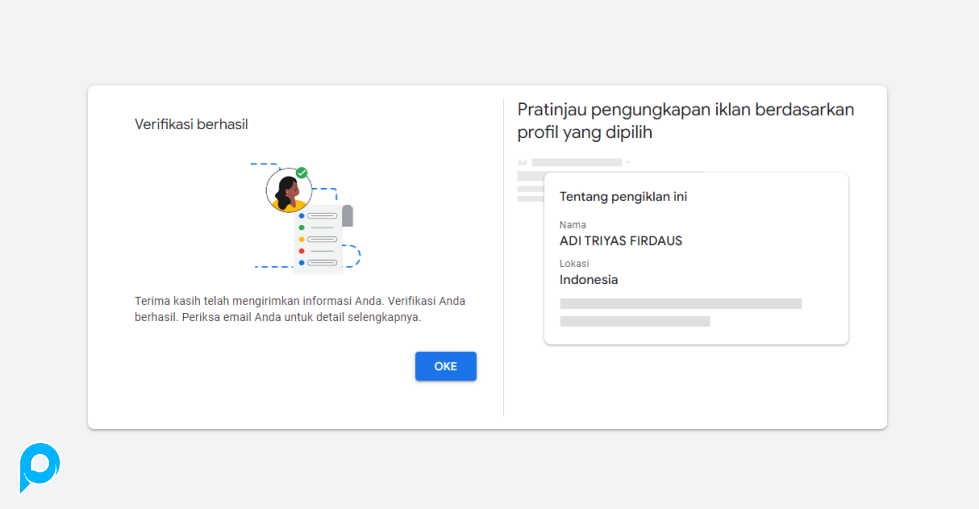
Task: Click the blue OKE button
Action: [x=445, y=366]
